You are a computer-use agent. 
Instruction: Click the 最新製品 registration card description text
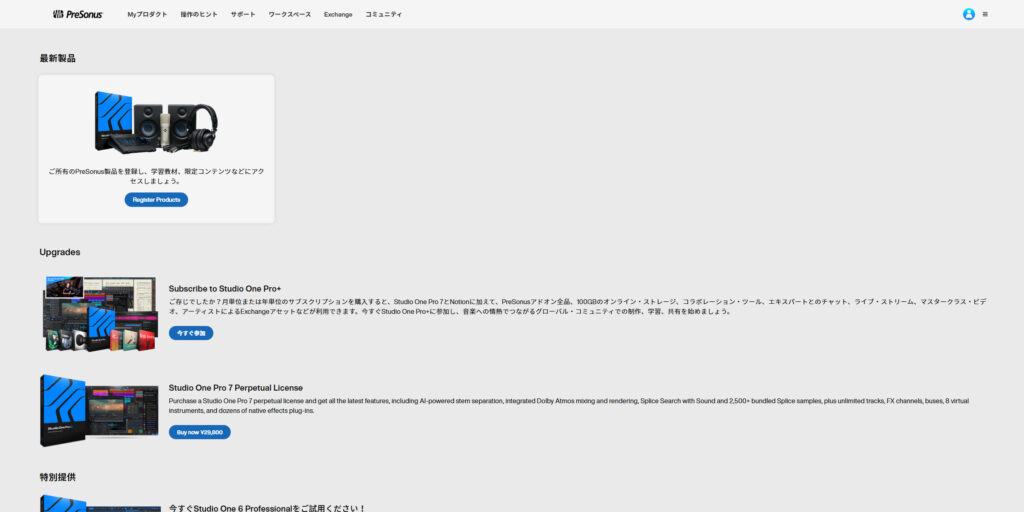[x=156, y=176]
